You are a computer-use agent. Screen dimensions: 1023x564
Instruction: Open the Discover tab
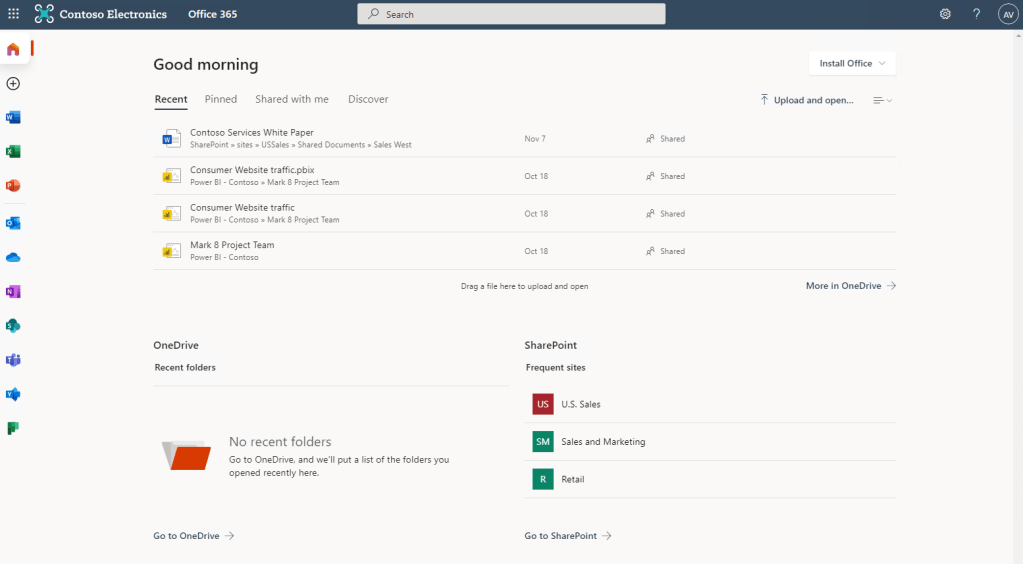coord(368,100)
